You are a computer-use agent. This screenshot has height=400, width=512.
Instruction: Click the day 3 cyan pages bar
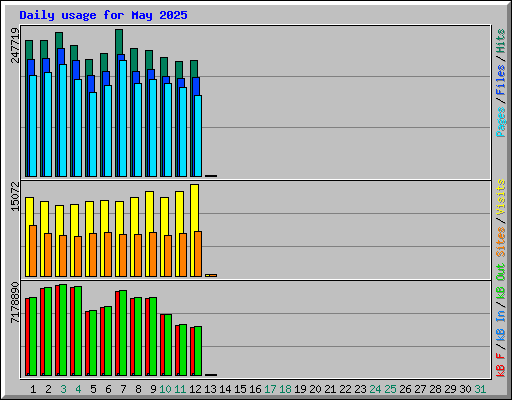pyautogui.click(x=63, y=120)
